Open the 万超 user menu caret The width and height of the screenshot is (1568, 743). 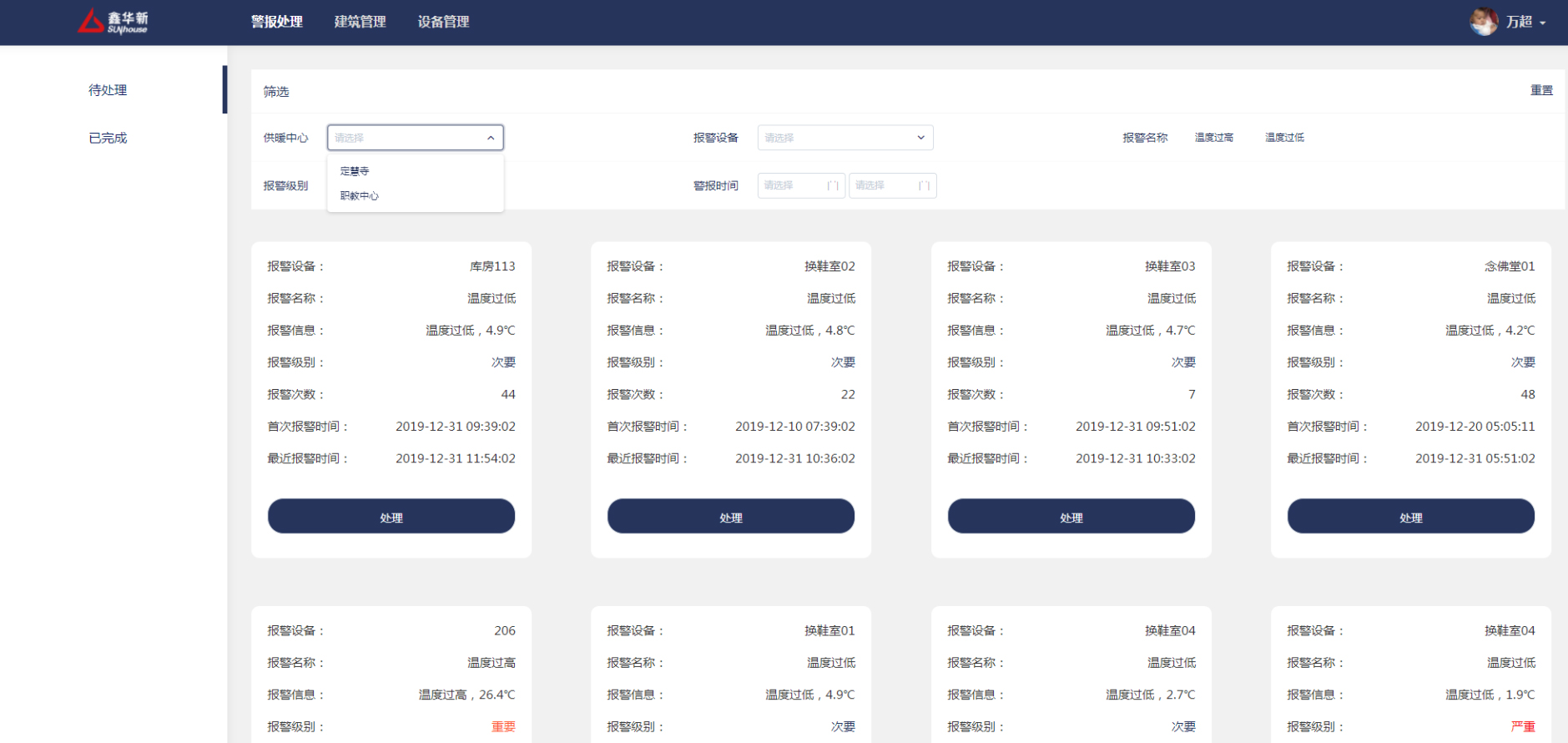[1543, 23]
